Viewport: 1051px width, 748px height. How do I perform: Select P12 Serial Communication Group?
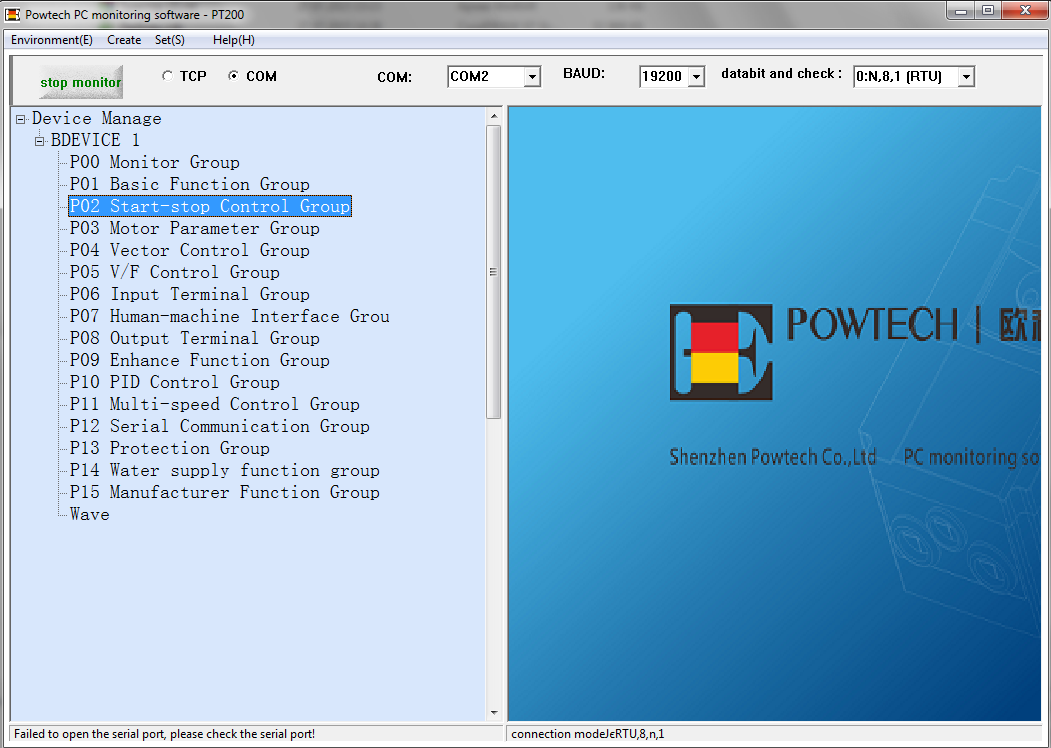click(220, 426)
